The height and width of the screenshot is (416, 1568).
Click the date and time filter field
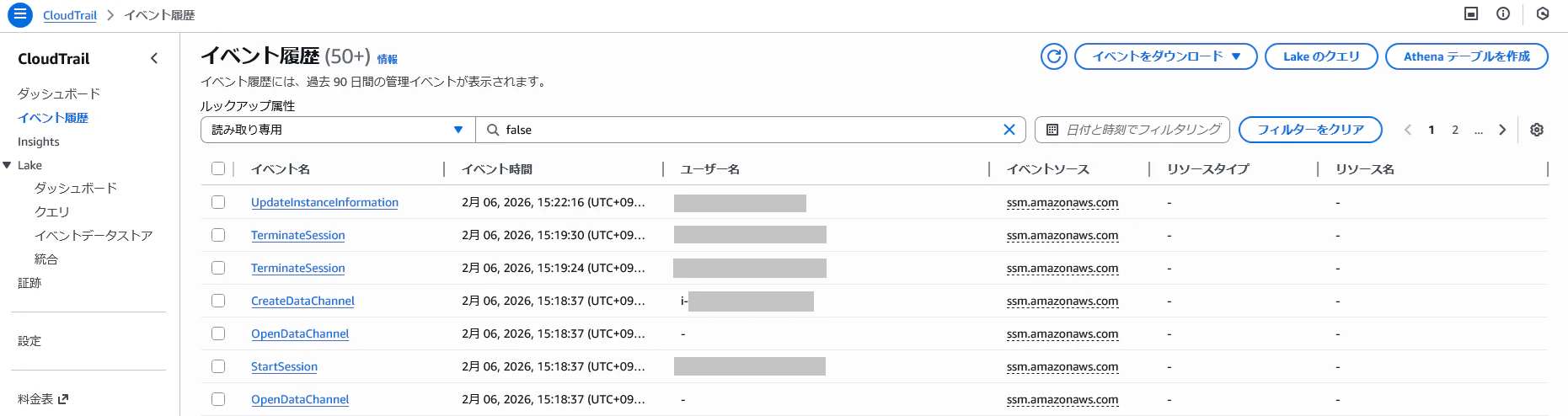1132,130
